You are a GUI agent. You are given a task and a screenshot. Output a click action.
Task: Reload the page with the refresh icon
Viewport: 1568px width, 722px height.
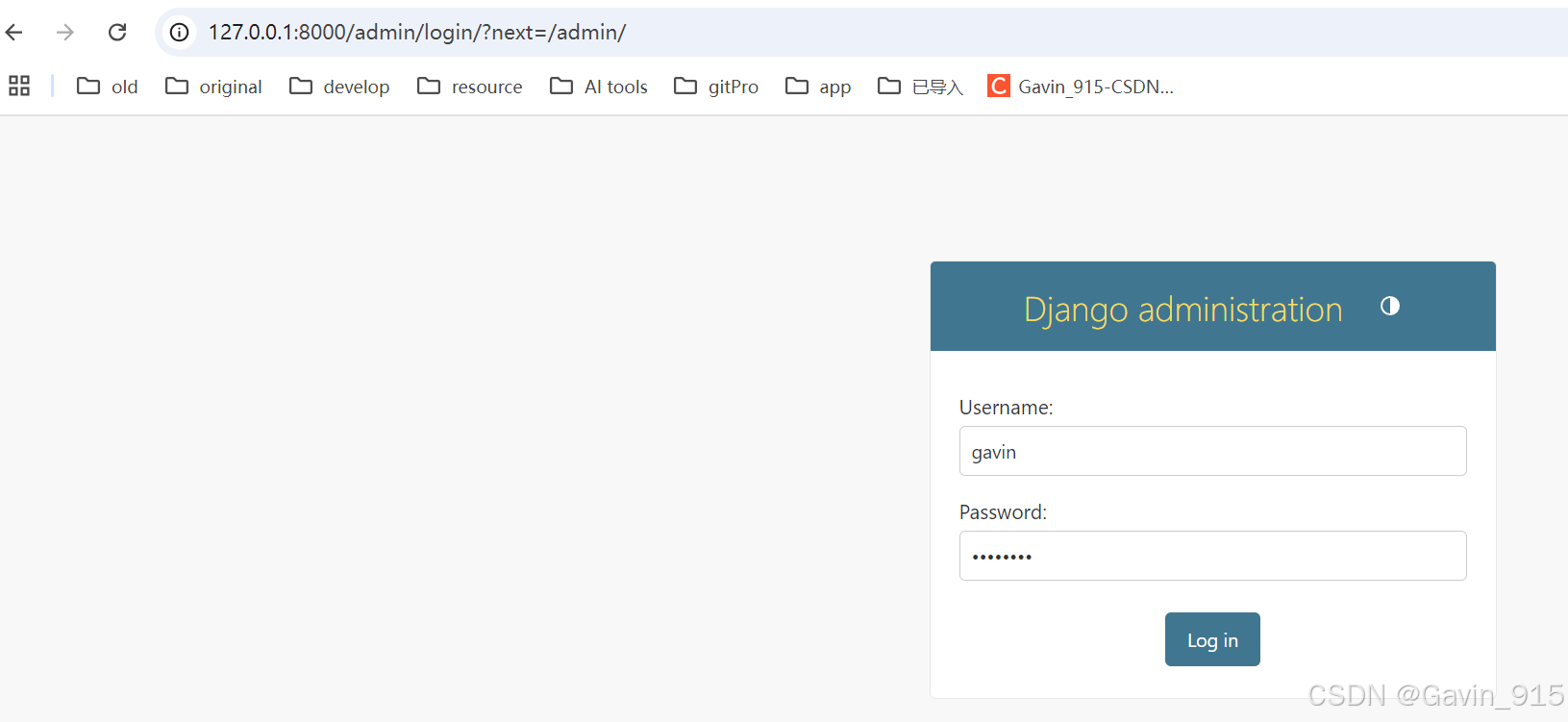tap(117, 32)
